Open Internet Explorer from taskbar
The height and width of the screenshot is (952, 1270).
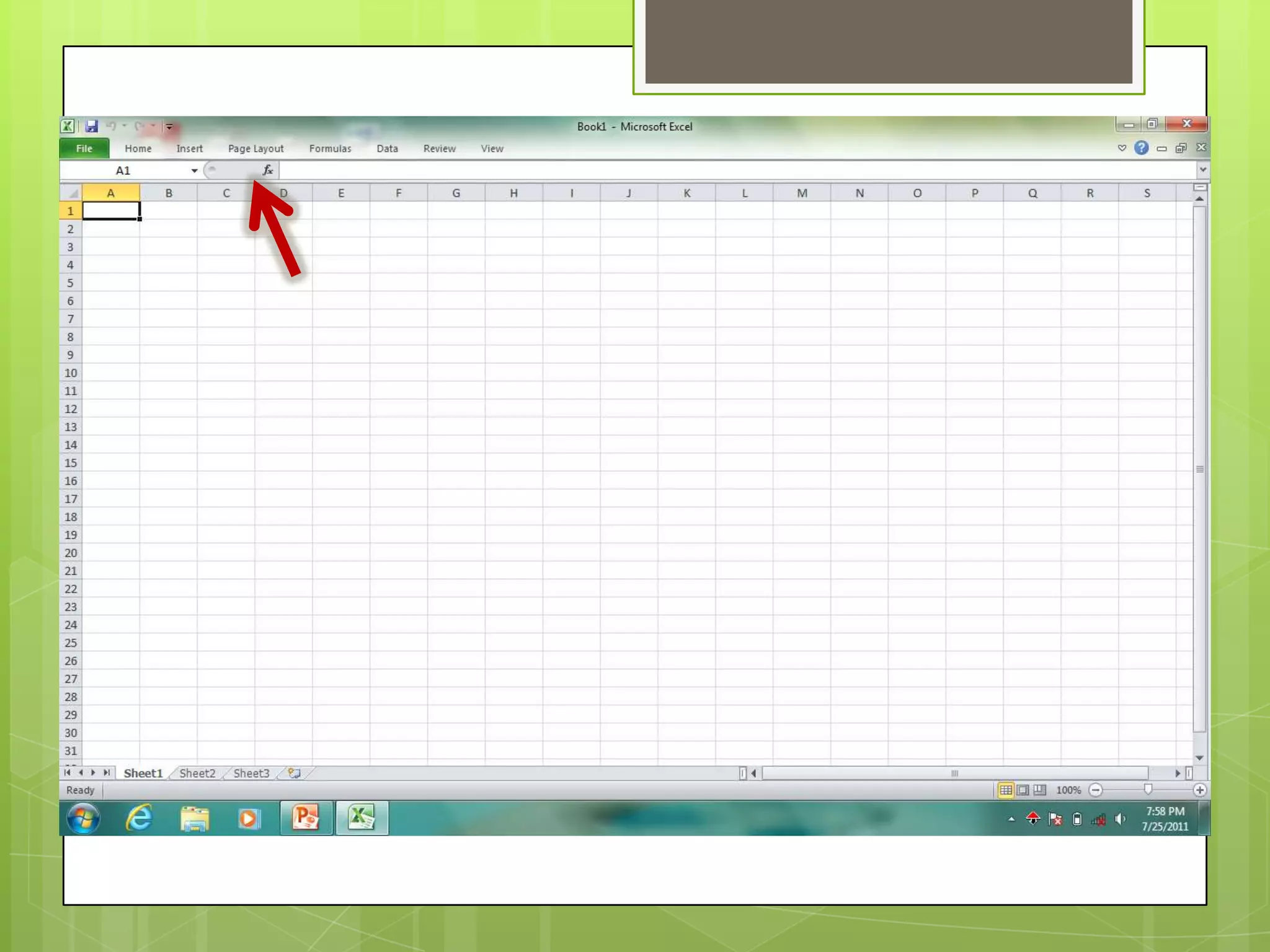(140, 818)
